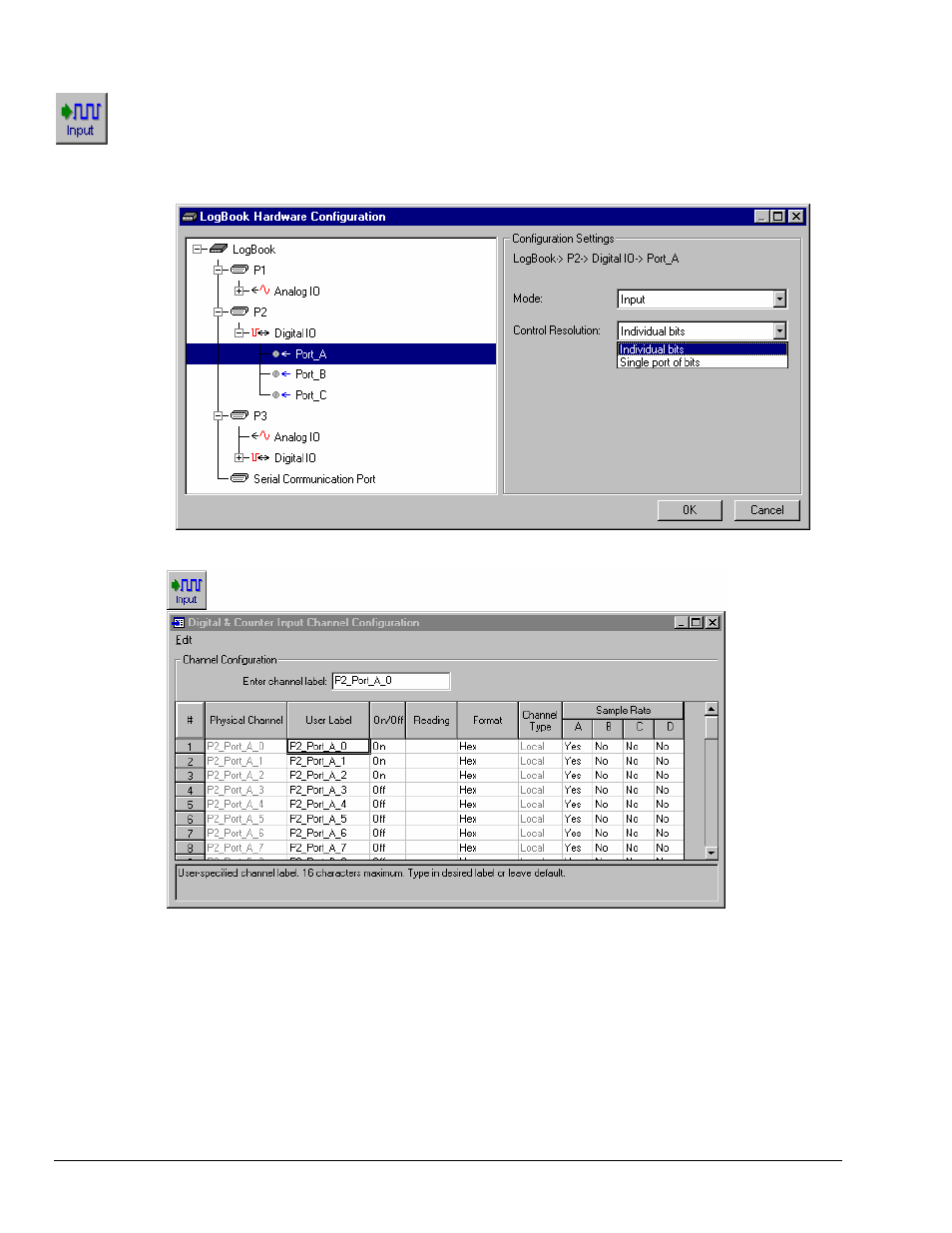952x1233 pixels.
Task: Open the Control Resolution dropdown arrow
Action: coord(779,330)
